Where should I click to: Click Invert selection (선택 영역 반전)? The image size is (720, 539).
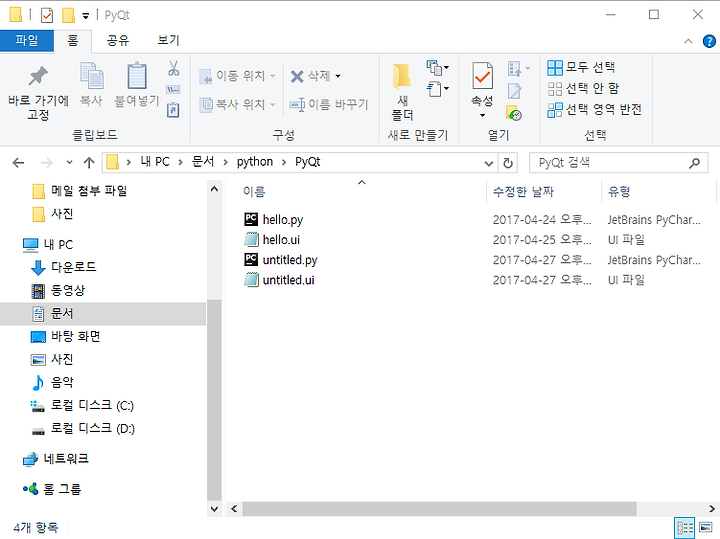tap(594, 110)
